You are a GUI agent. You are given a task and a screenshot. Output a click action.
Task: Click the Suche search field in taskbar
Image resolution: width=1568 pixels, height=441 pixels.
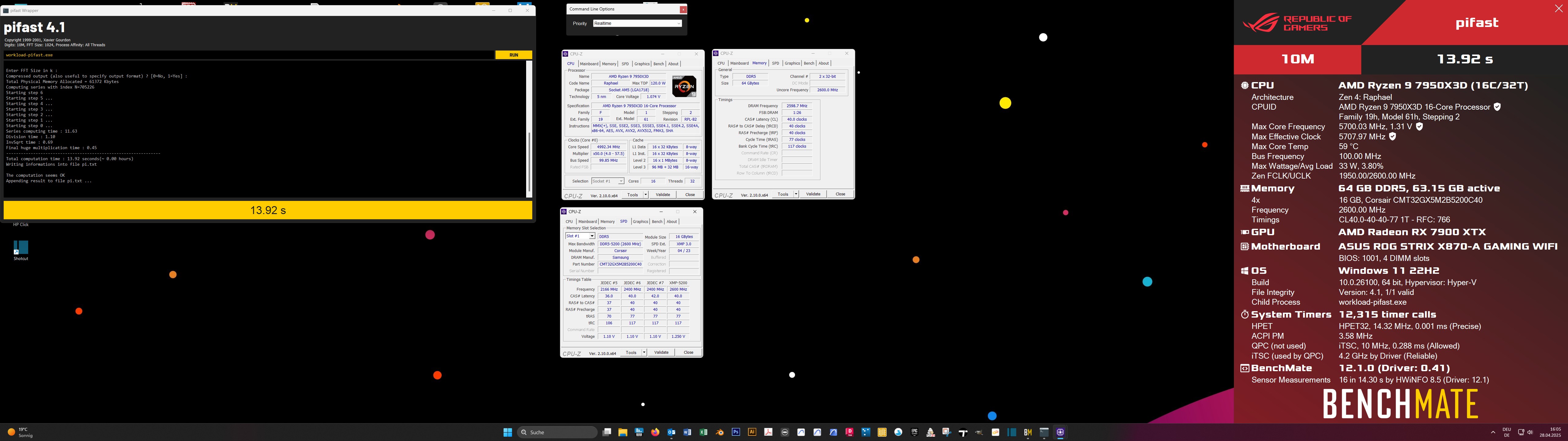pyautogui.click(x=558, y=432)
